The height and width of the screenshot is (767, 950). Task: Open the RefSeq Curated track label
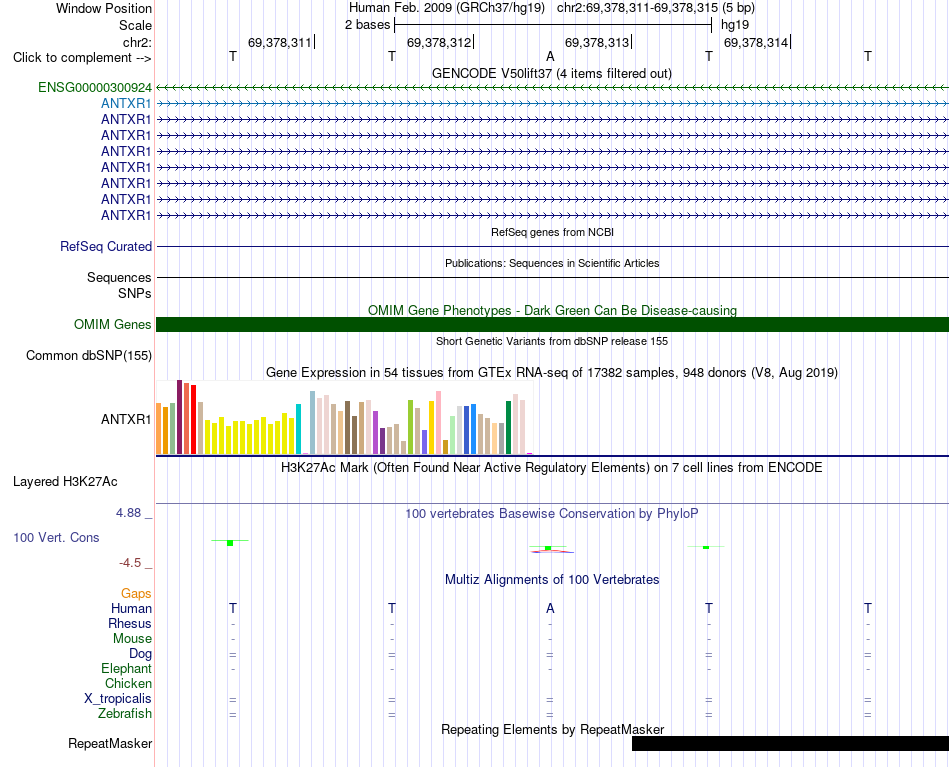click(106, 247)
